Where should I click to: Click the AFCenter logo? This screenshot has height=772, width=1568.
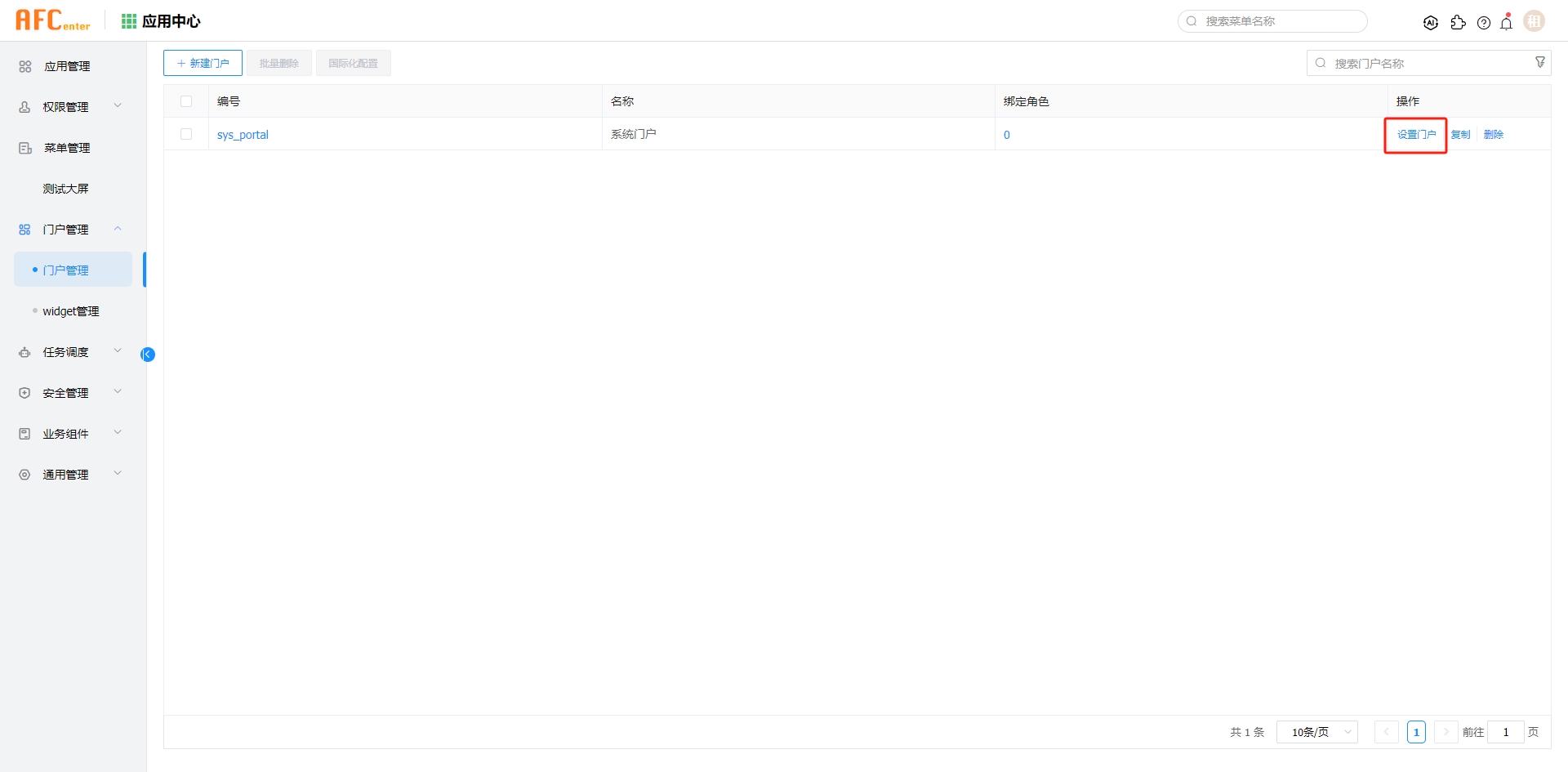point(52,20)
